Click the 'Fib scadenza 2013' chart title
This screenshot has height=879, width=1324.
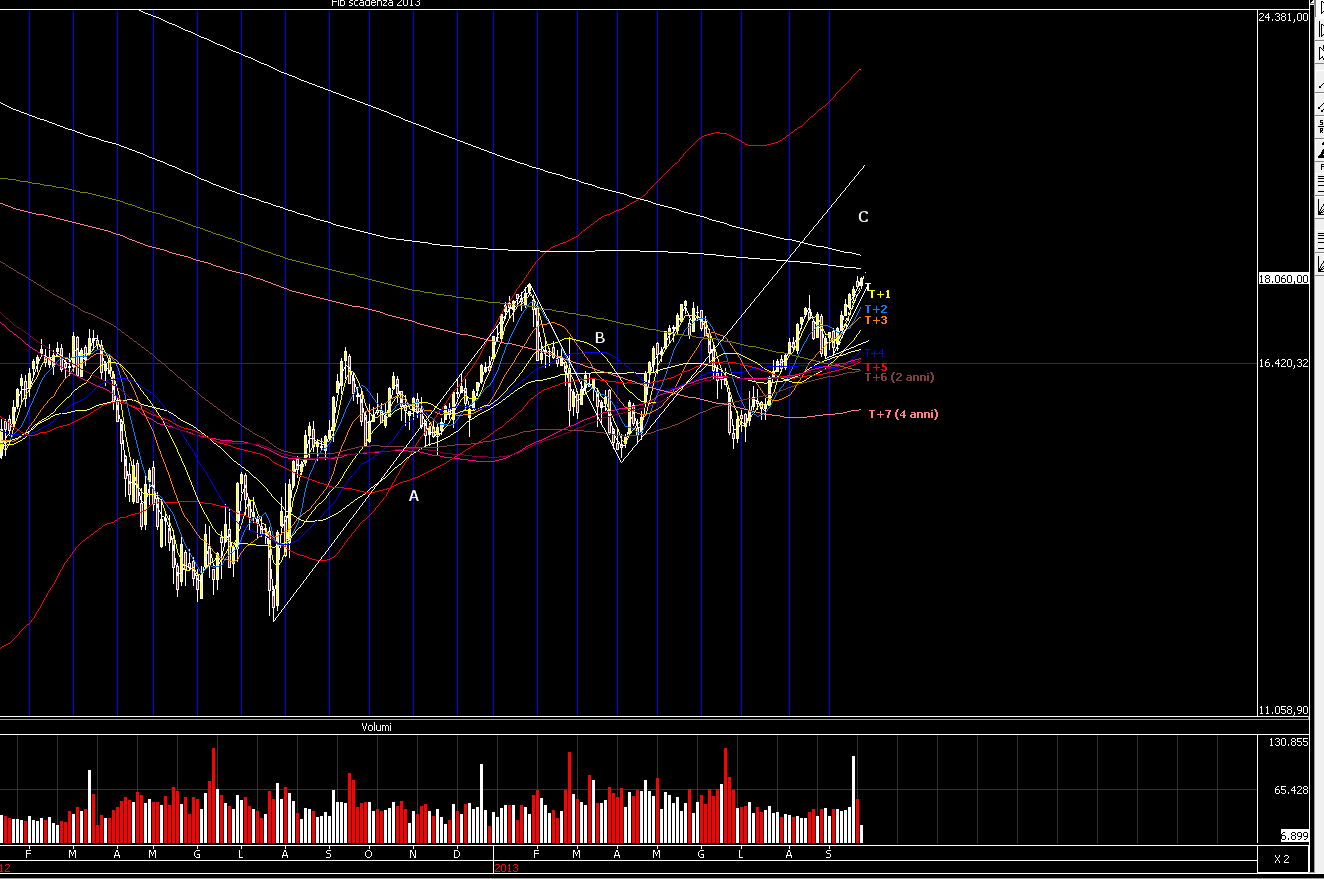(x=376, y=3)
